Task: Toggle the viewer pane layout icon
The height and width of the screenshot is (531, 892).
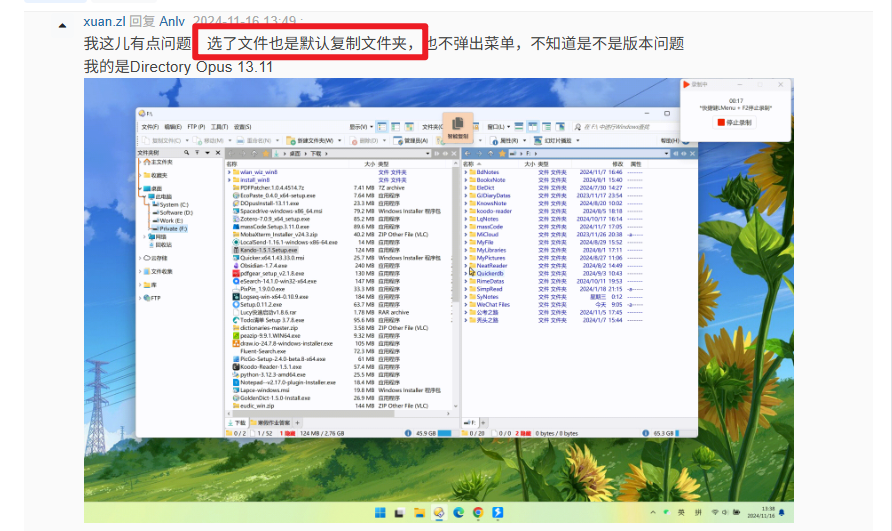Action: (560, 127)
